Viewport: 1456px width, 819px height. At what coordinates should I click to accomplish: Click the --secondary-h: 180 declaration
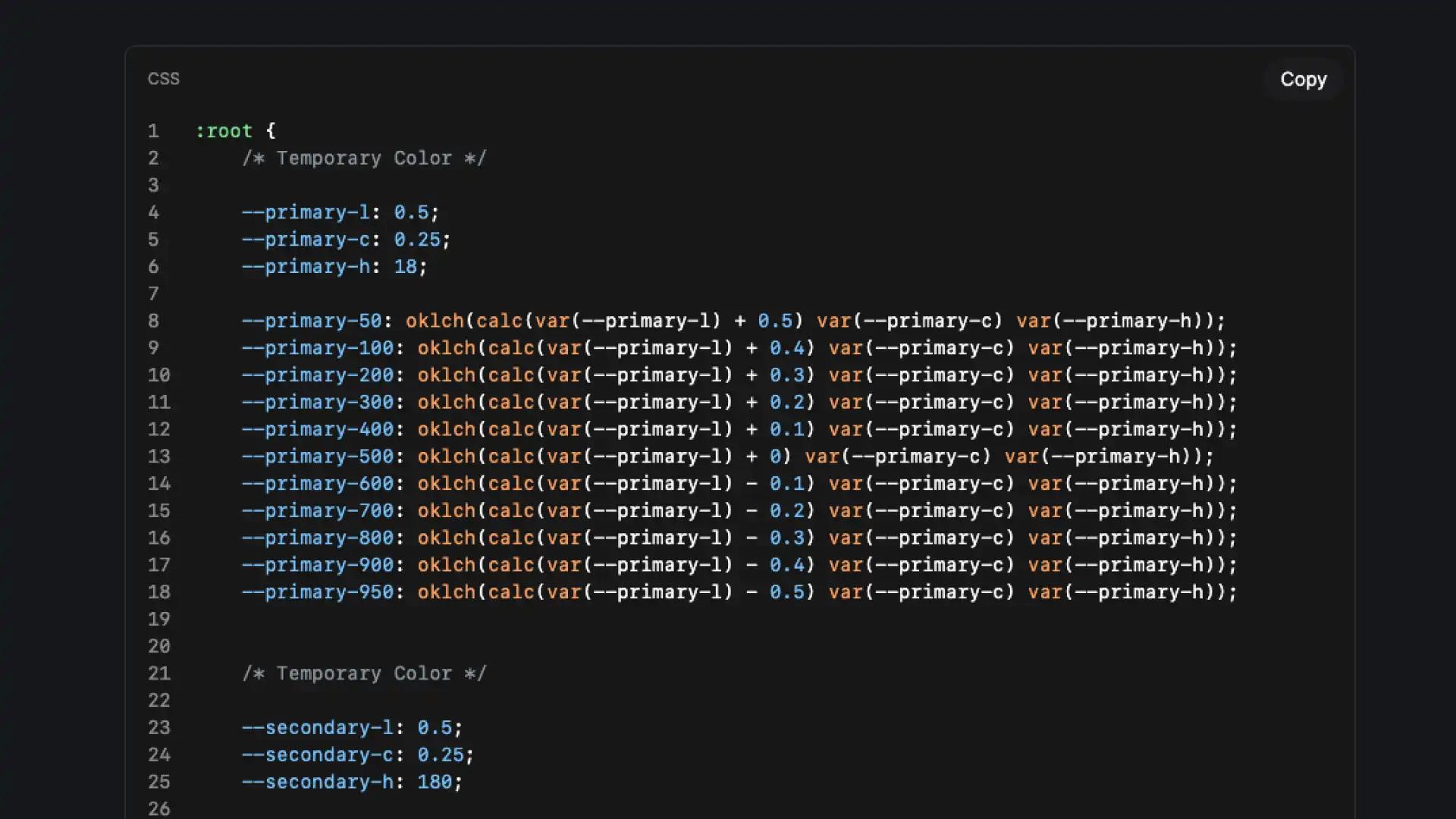pyautogui.click(x=352, y=782)
